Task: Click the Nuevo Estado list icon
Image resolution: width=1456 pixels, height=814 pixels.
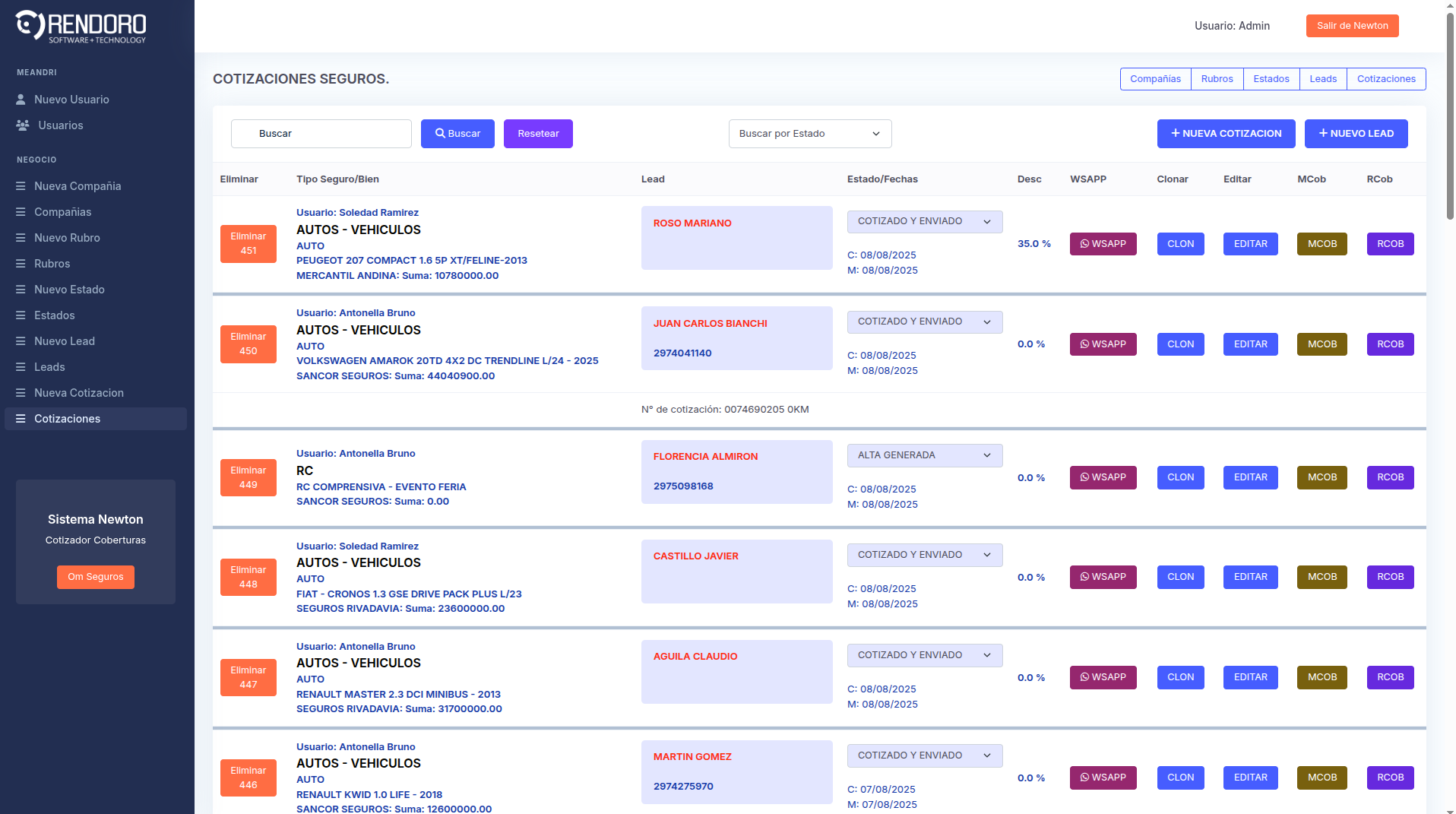Action: click(21, 290)
